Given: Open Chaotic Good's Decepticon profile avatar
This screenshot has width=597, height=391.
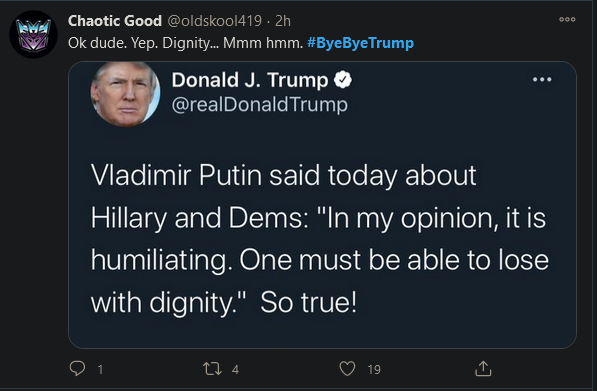Looking at the screenshot, I should [x=34, y=35].
